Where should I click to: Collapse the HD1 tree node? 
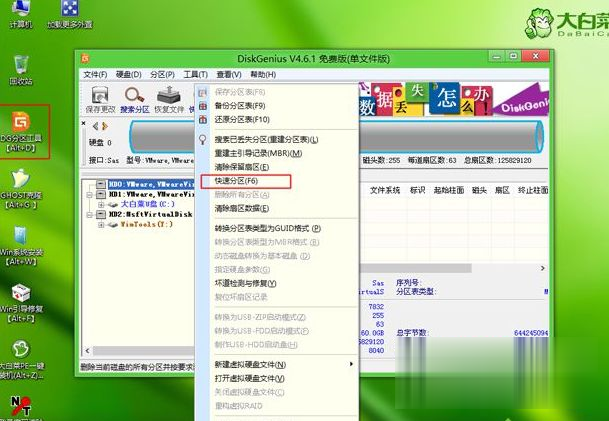click(90, 194)
